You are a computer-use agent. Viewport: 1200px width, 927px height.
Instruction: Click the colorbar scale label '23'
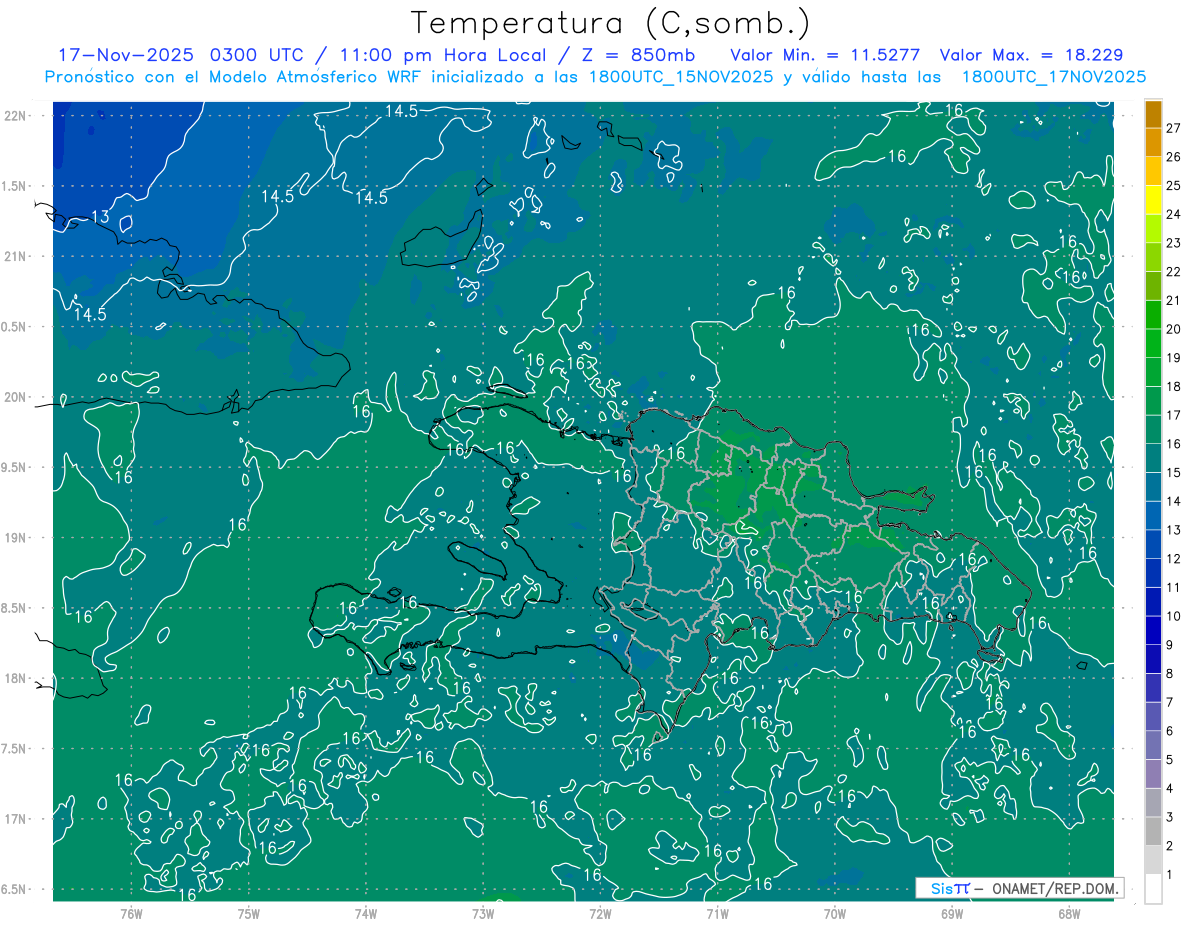point(1174,243)
